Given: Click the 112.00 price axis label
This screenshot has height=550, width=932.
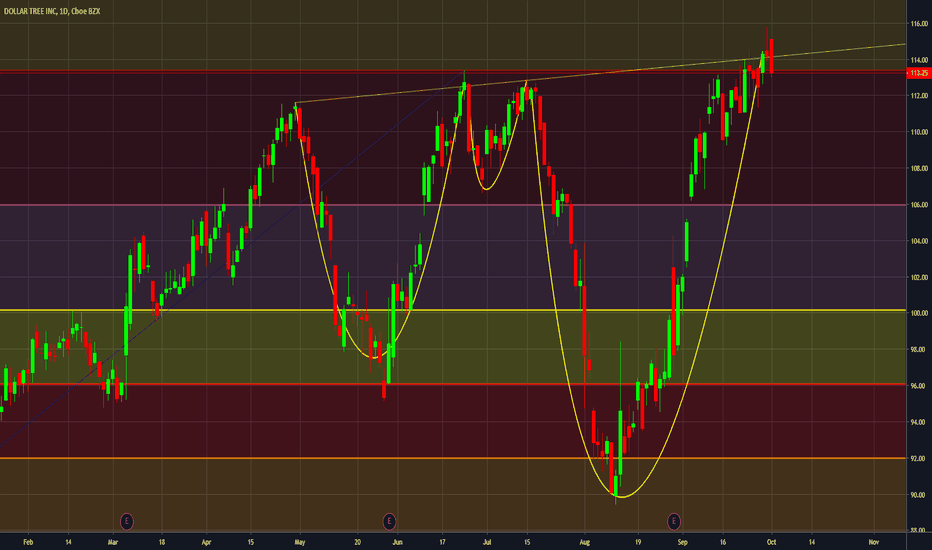Looking at the screenshot, I should coord(919,96).
